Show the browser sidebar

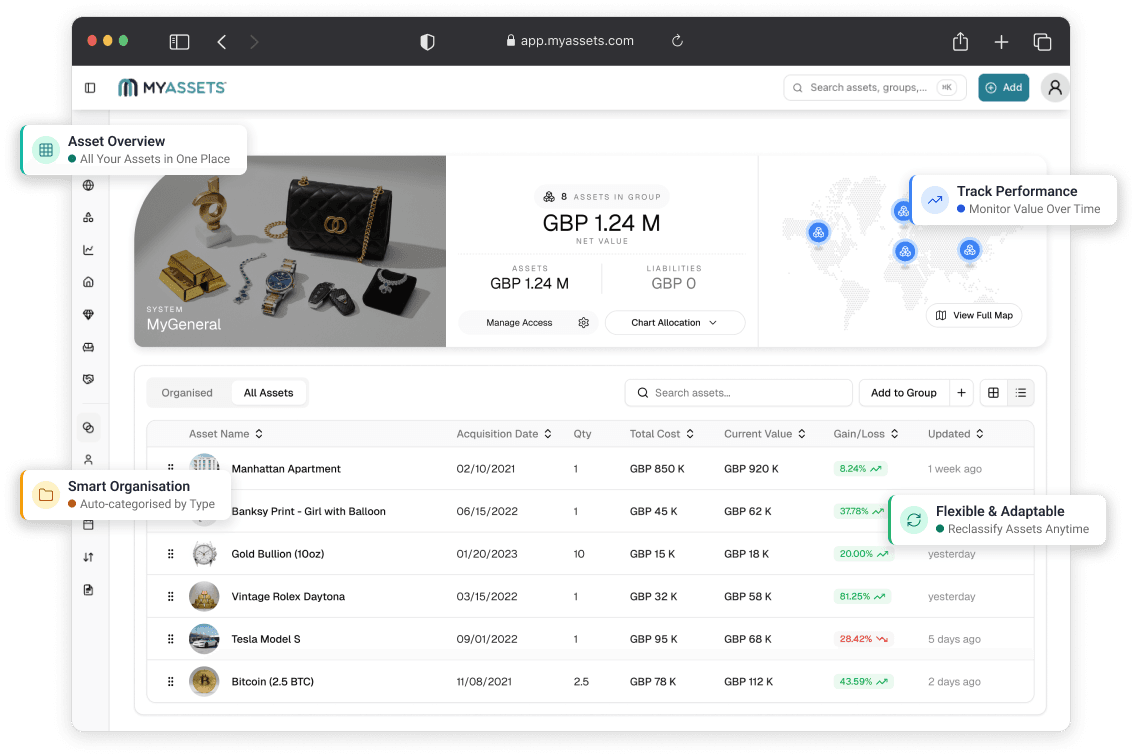[x=179, y=42]
